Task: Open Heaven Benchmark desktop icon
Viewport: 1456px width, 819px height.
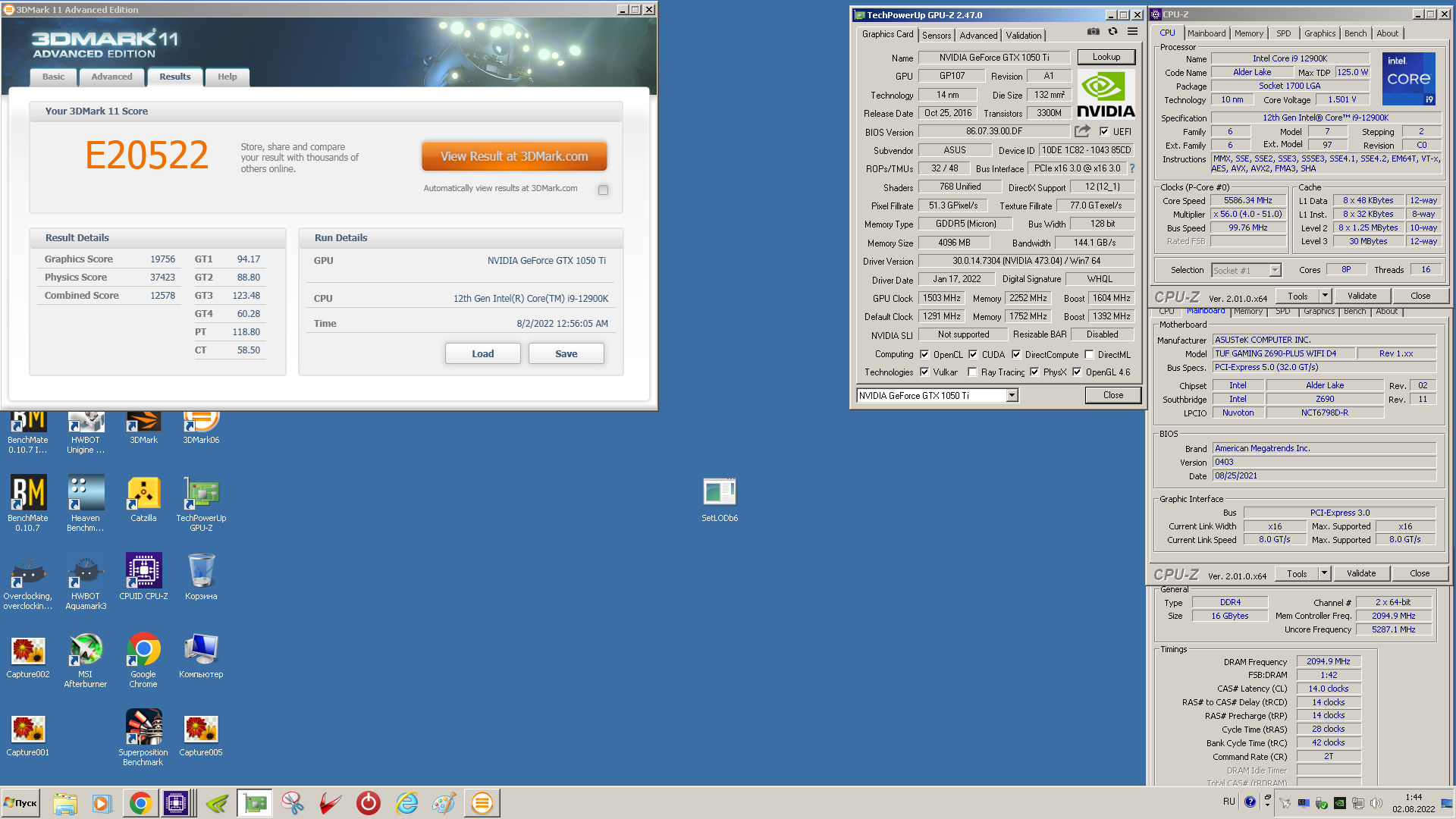Action: 86,502
